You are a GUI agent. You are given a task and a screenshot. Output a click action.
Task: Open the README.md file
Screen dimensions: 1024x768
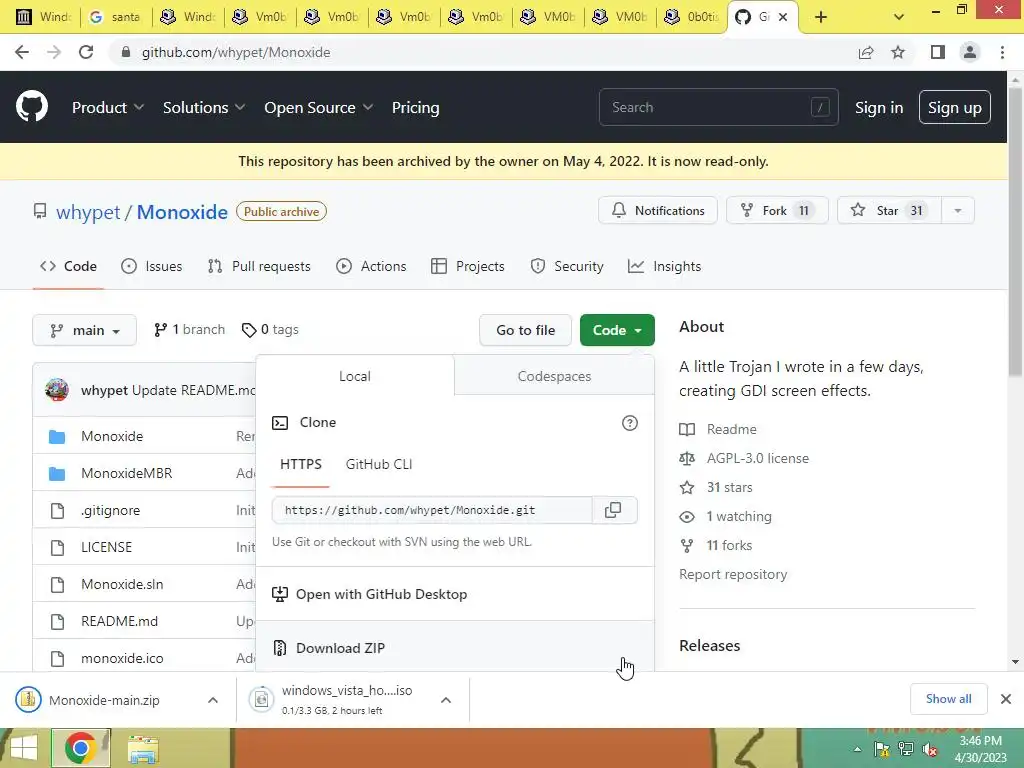(120, 621)
